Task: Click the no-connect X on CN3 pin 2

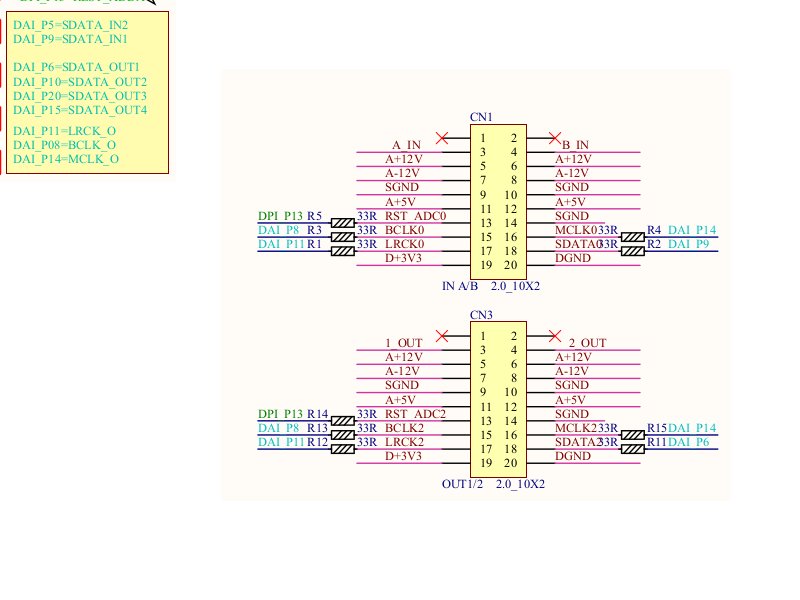Action: [x=555, y=336]
